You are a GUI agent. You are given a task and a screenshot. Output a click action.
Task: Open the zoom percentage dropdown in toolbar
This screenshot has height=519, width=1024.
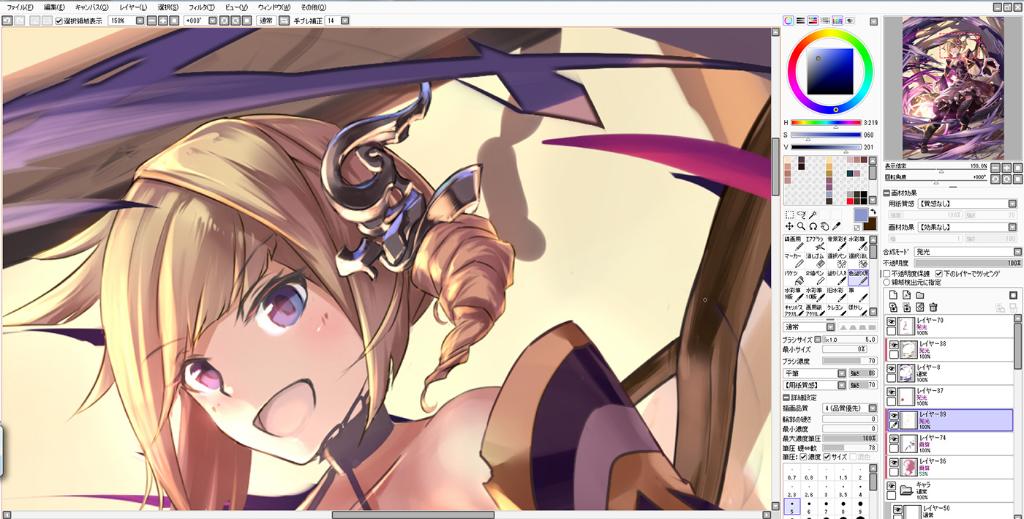pyautogui.click(x=139, y=21)
